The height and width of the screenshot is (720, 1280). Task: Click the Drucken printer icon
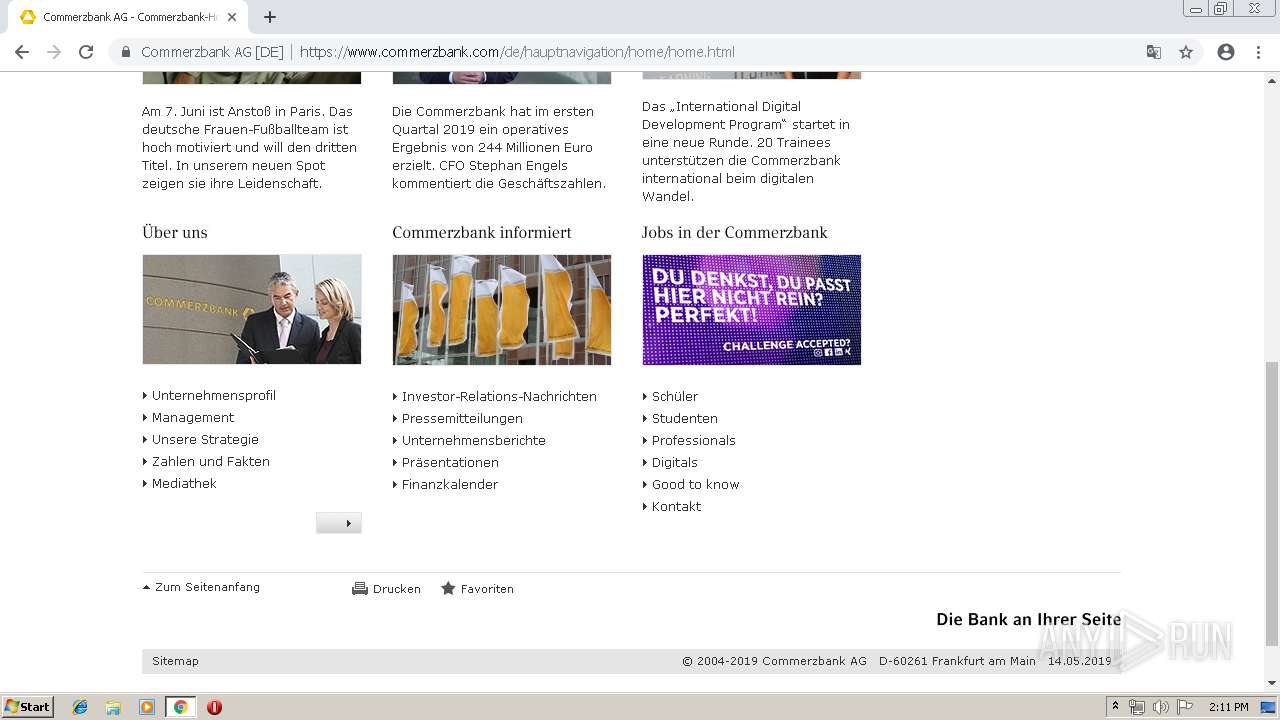(x=360, y=589)
